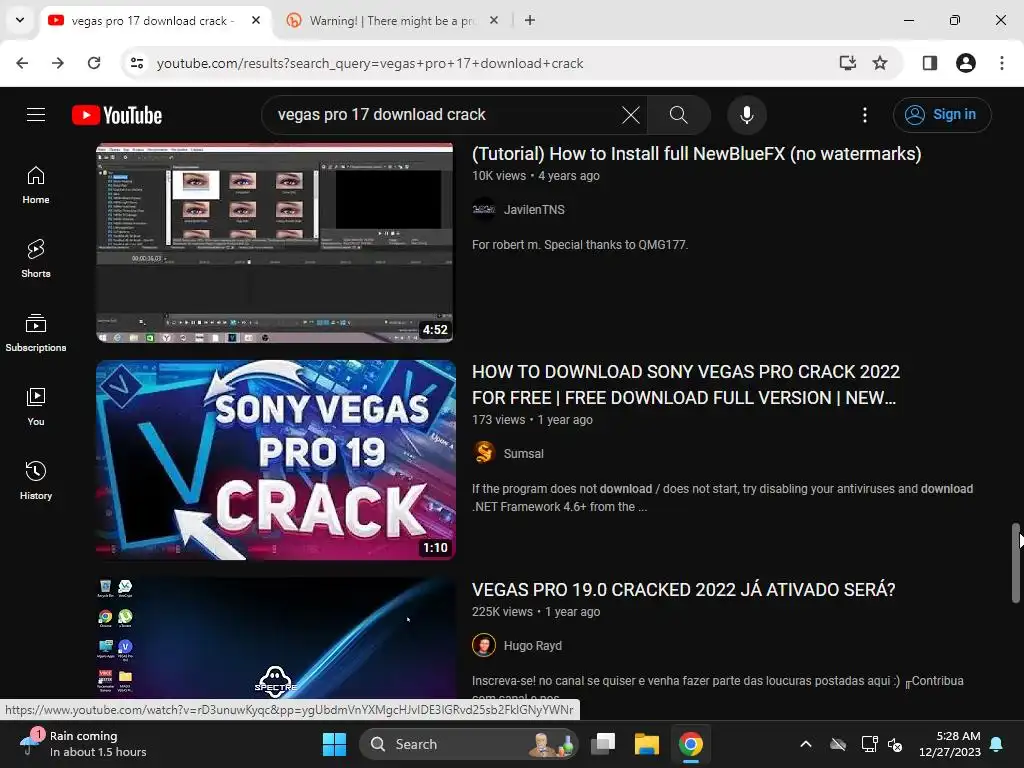Open a new browser tab
The height and width of the screenshot is (768, 1024).
pyautogui.click(x=530, y=20)
